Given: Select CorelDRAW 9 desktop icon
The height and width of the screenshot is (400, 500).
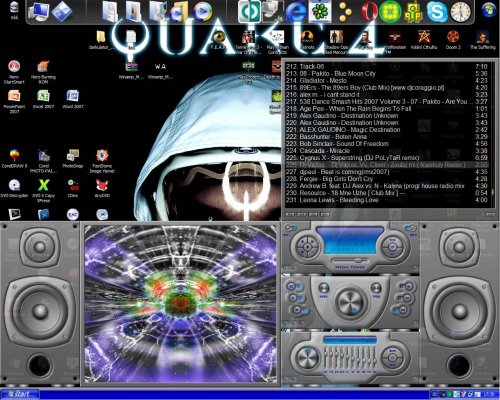Looking at the screenshot, I should tap(14, 158).
